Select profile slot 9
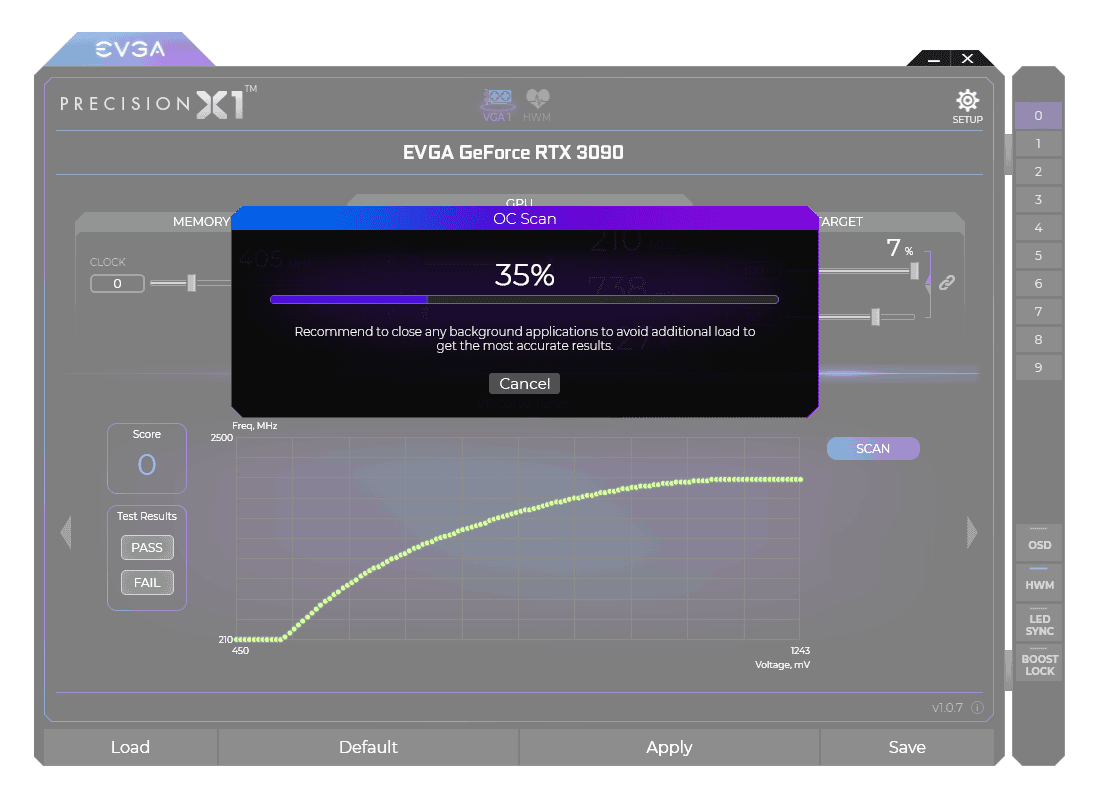This screenshot has height=811, width=1099. pyautogui.click(x=1038, y=368)
